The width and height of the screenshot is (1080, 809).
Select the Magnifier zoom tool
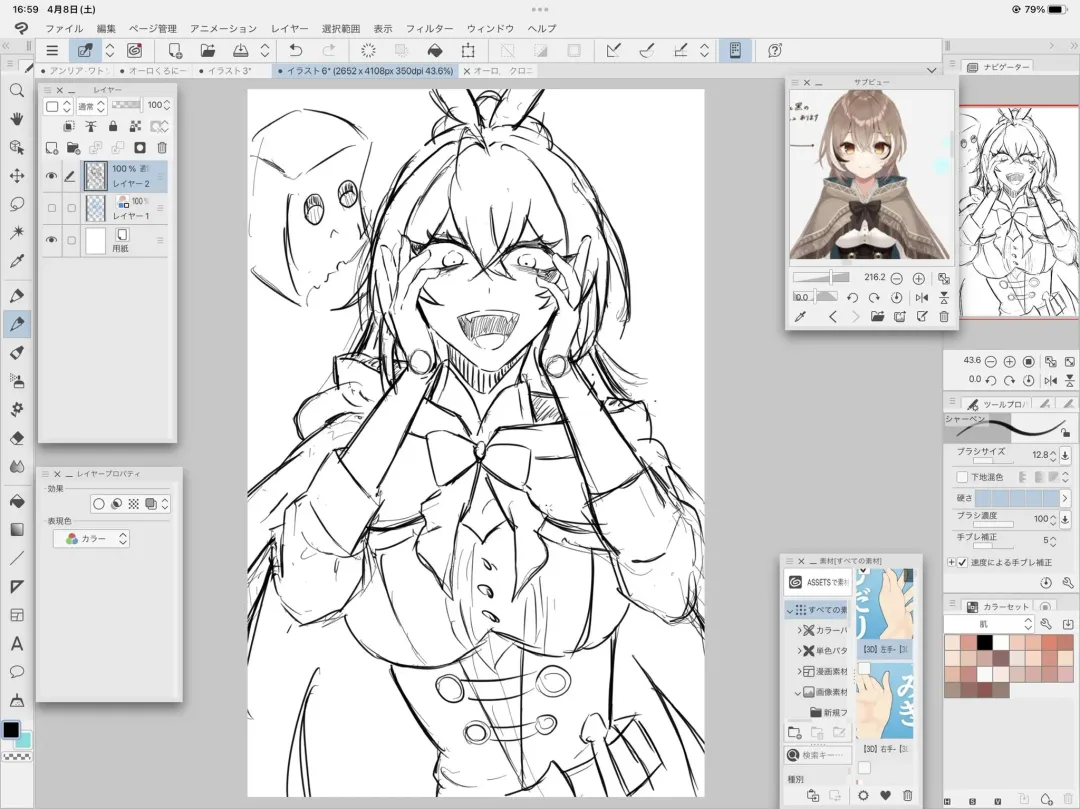click(x=16, y=90)
